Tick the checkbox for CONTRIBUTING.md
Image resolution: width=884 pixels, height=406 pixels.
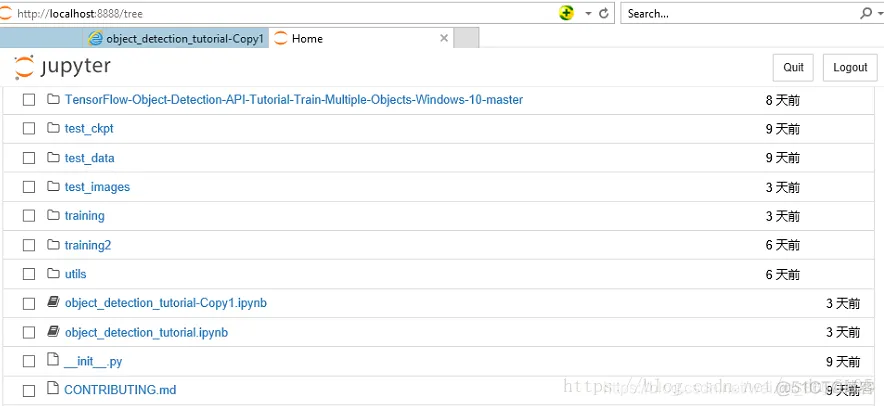tap(29, 390)
